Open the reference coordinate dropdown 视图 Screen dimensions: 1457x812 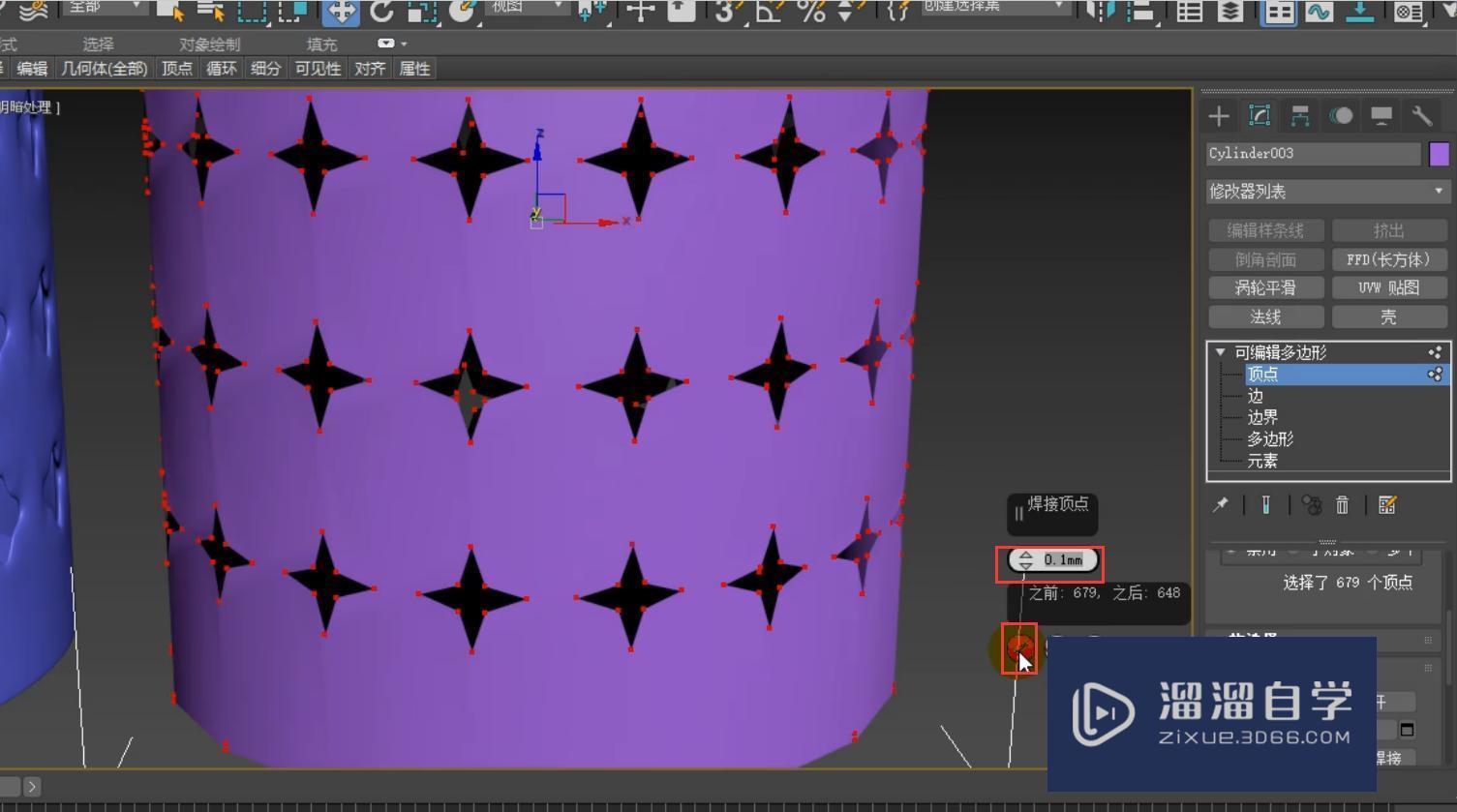point(527,7)
